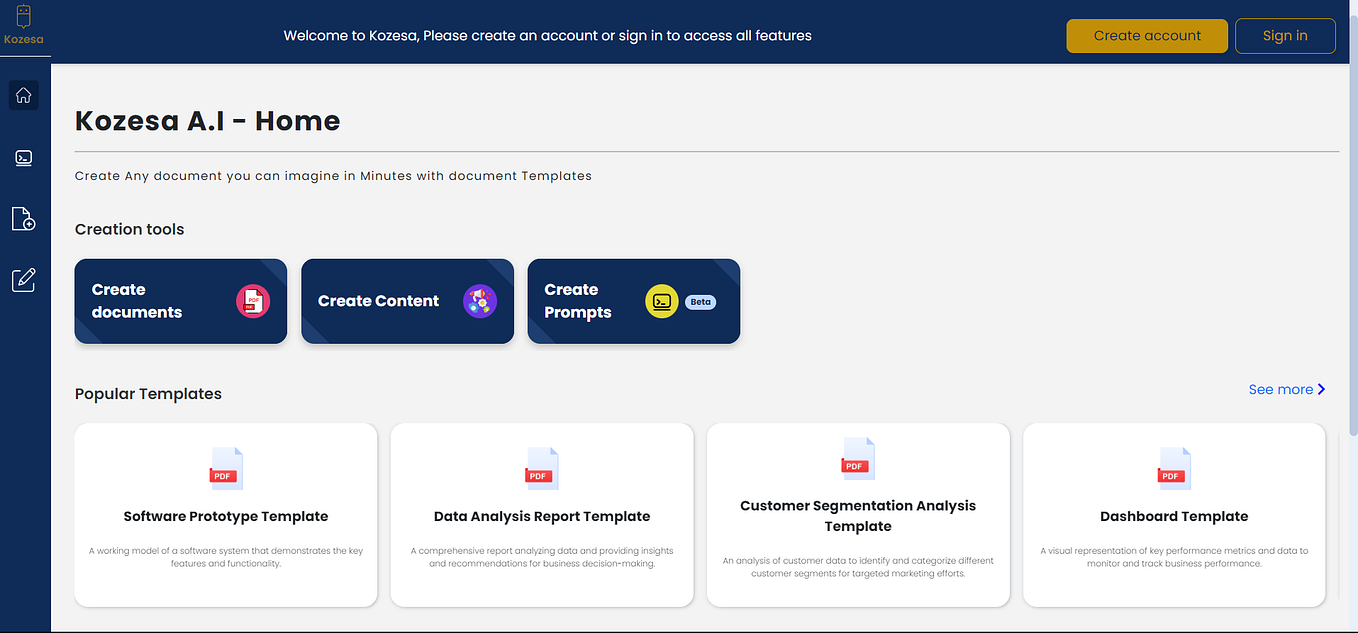The height and width of the screenshot is (633, 1358).
Task: Open the Home icon in the sidebar
Action: click(x=23, y=95)
